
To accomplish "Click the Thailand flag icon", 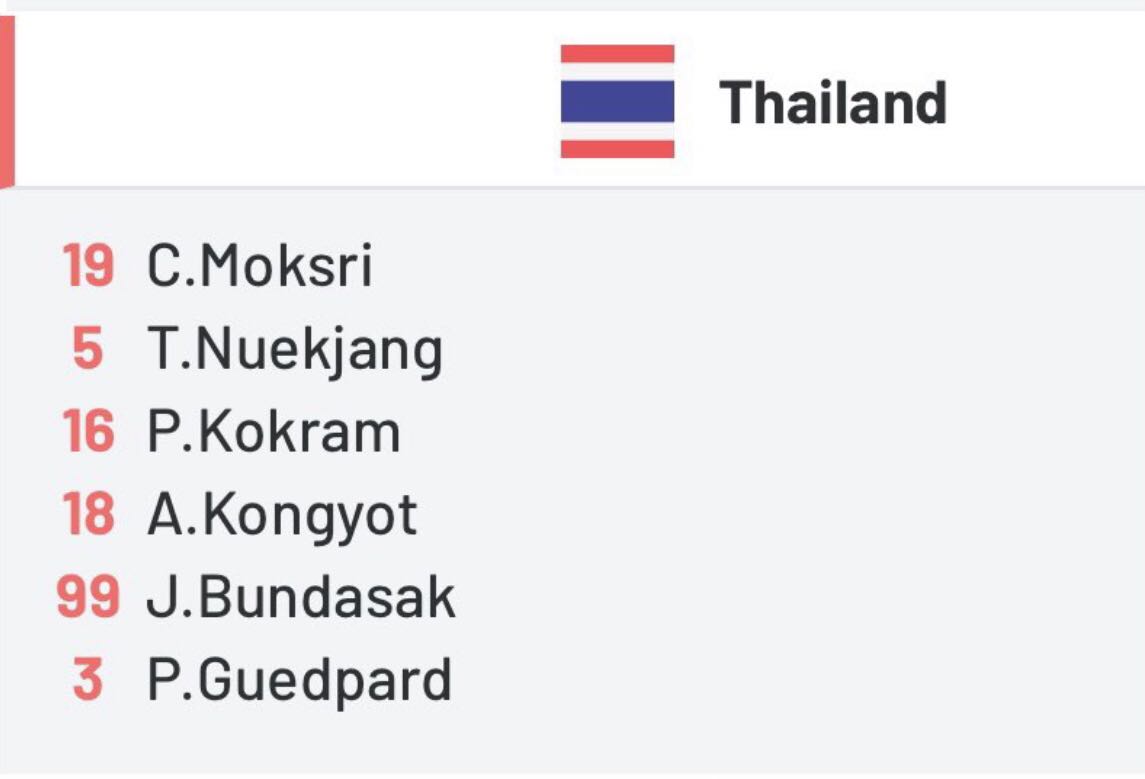I will 617,101.
